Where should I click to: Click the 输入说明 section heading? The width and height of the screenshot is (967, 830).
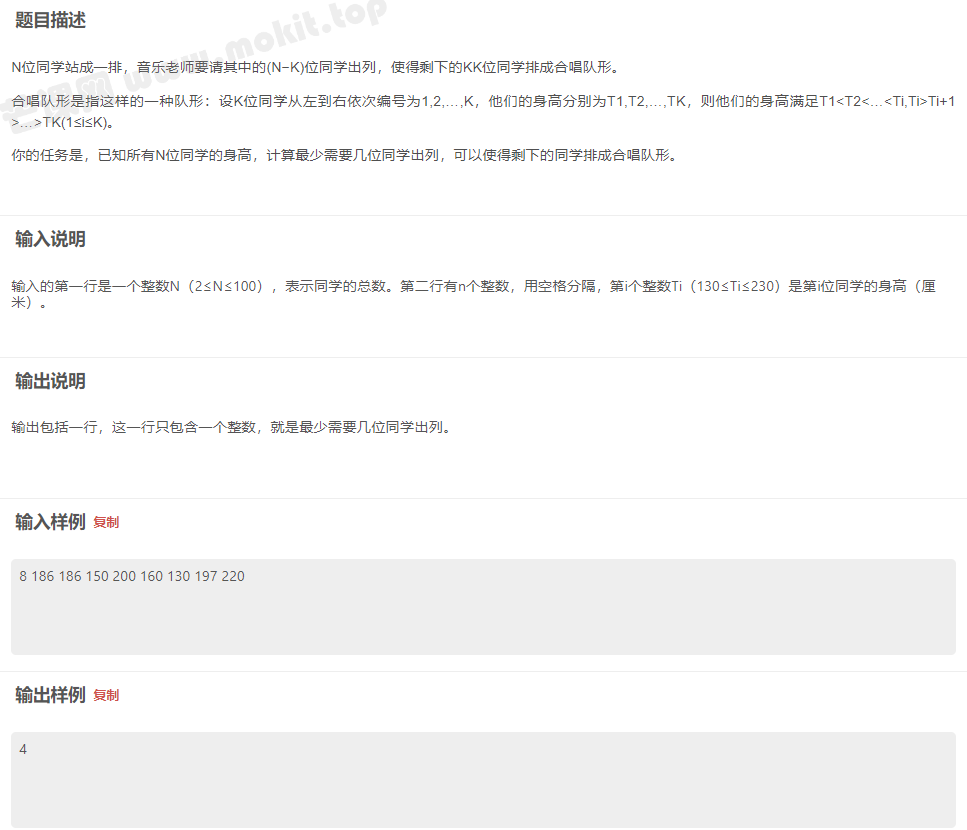tap(50, 239)
